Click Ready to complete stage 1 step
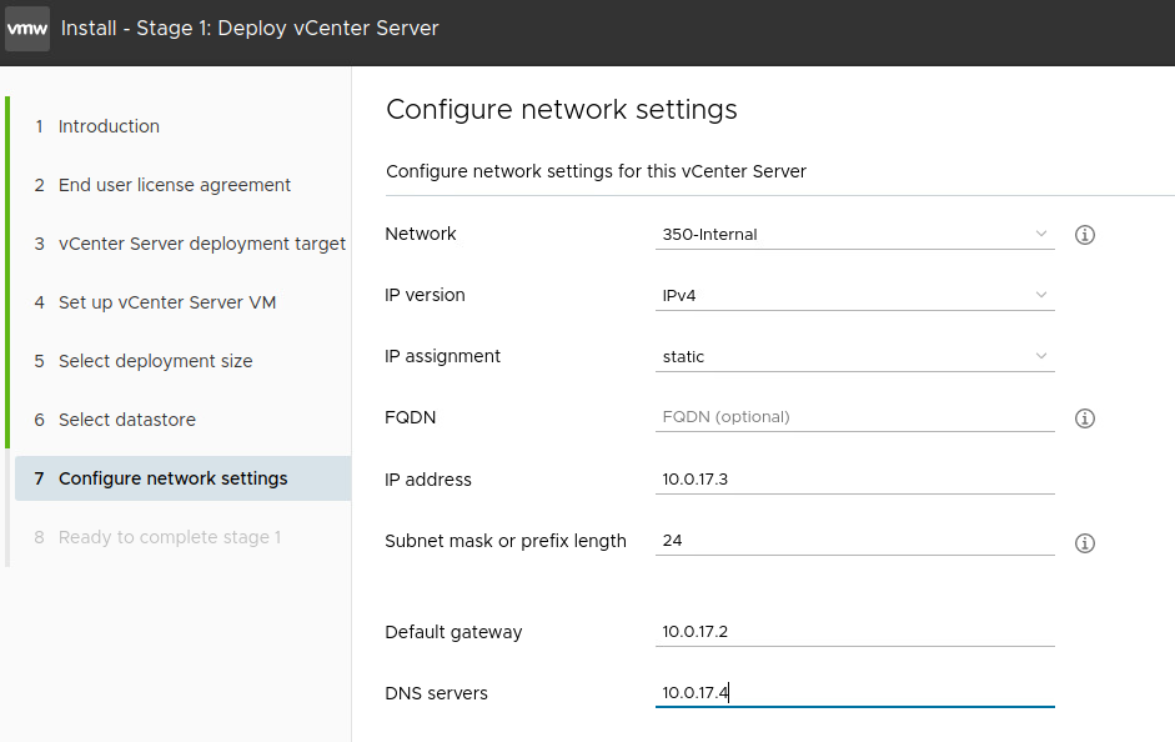 tap(169, 537)
